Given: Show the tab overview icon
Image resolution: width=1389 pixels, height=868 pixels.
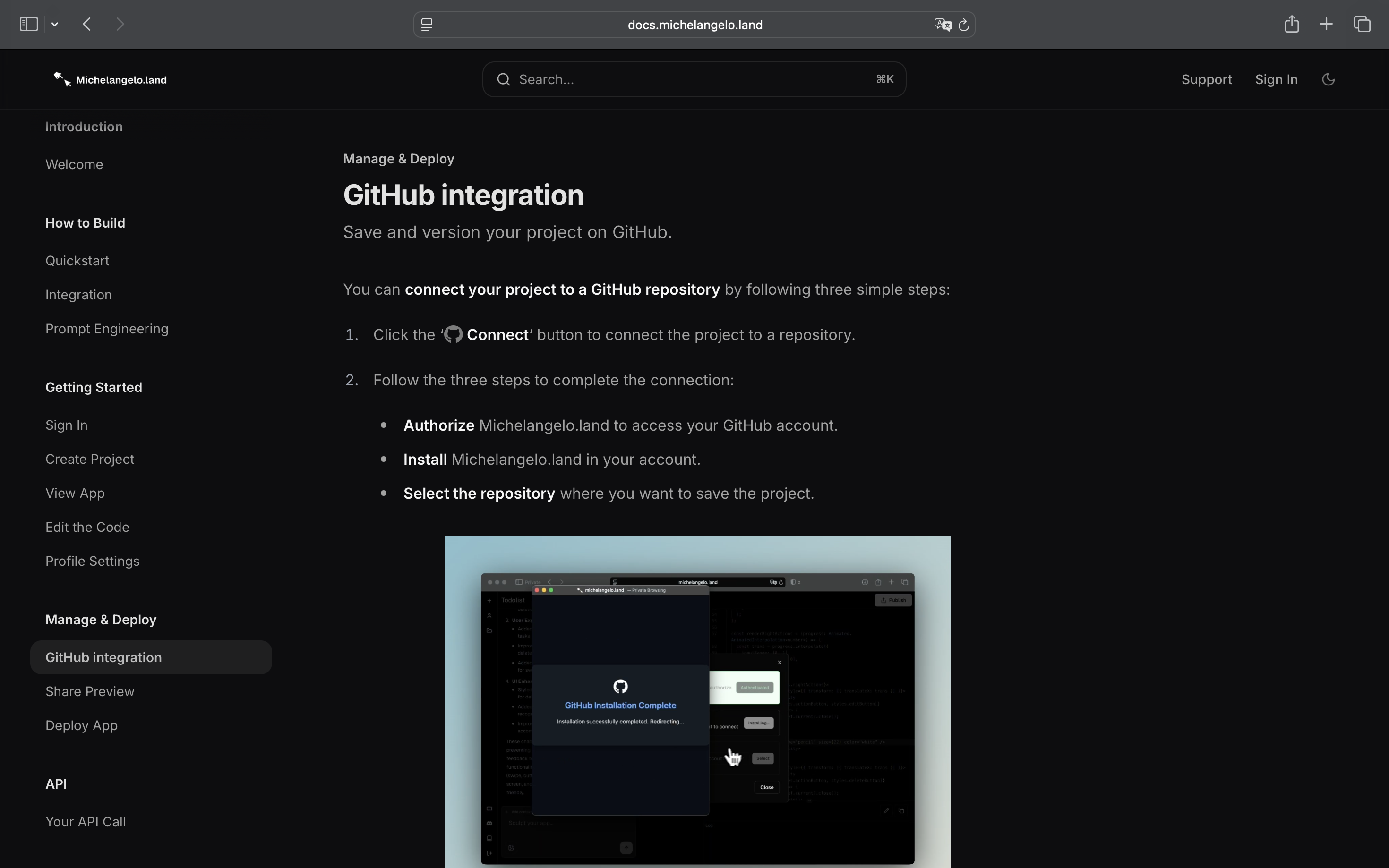Looking at the screenshot, I should 1362,24.
